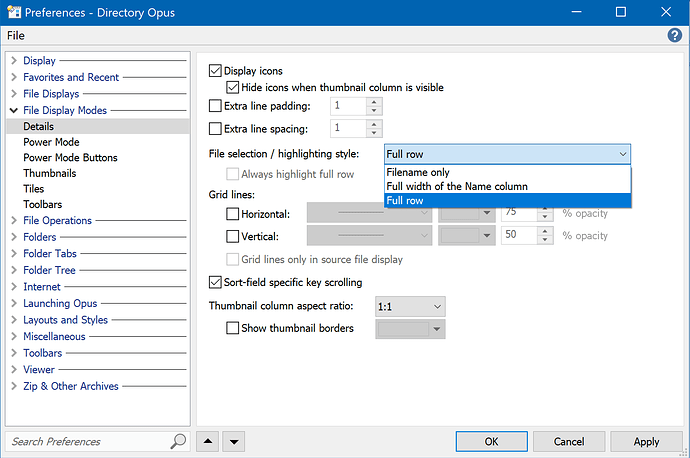
Task: Click the OK button
Action: (492, 441)
